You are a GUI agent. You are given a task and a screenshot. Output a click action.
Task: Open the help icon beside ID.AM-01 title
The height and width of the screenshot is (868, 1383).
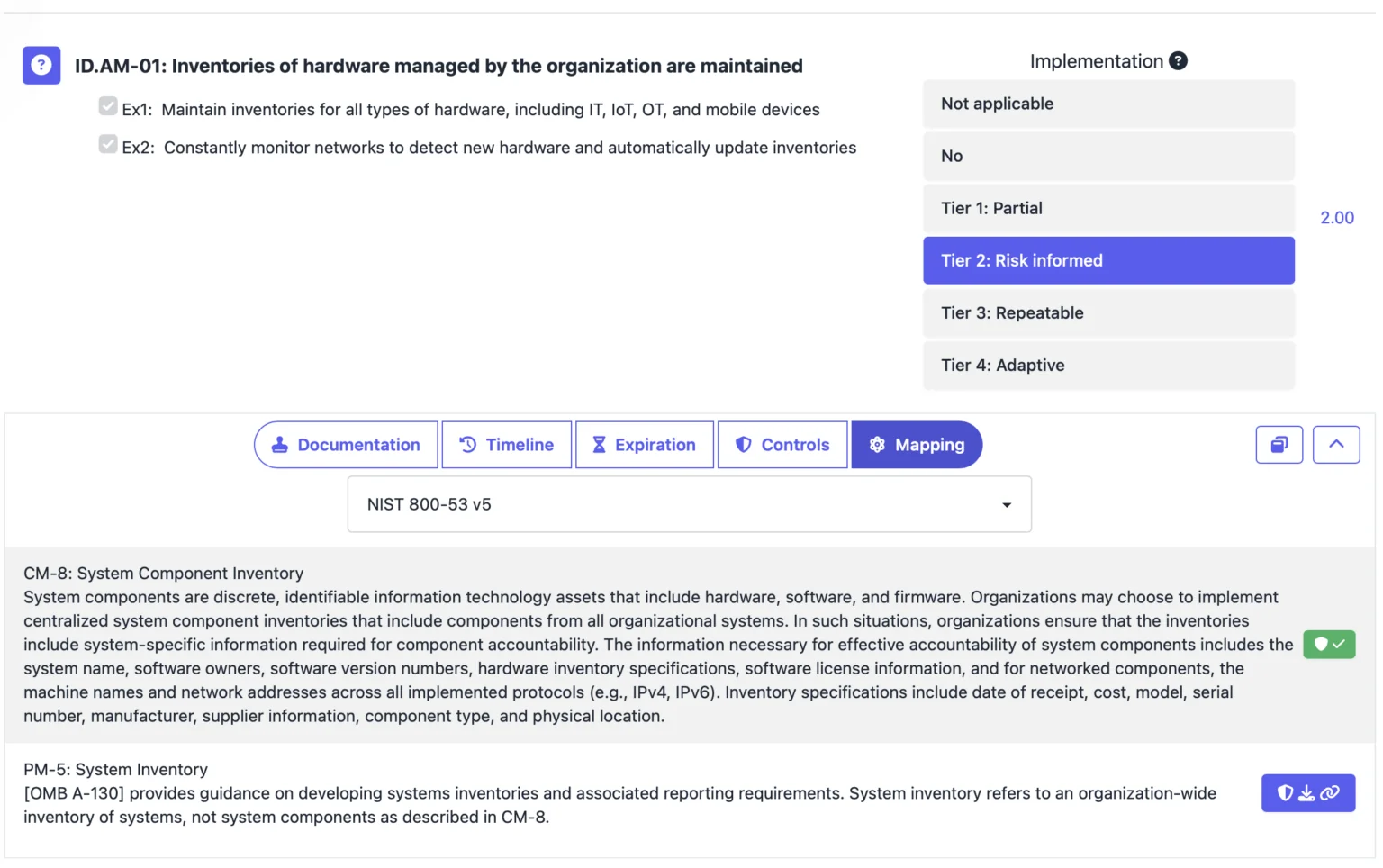[41, 65]
